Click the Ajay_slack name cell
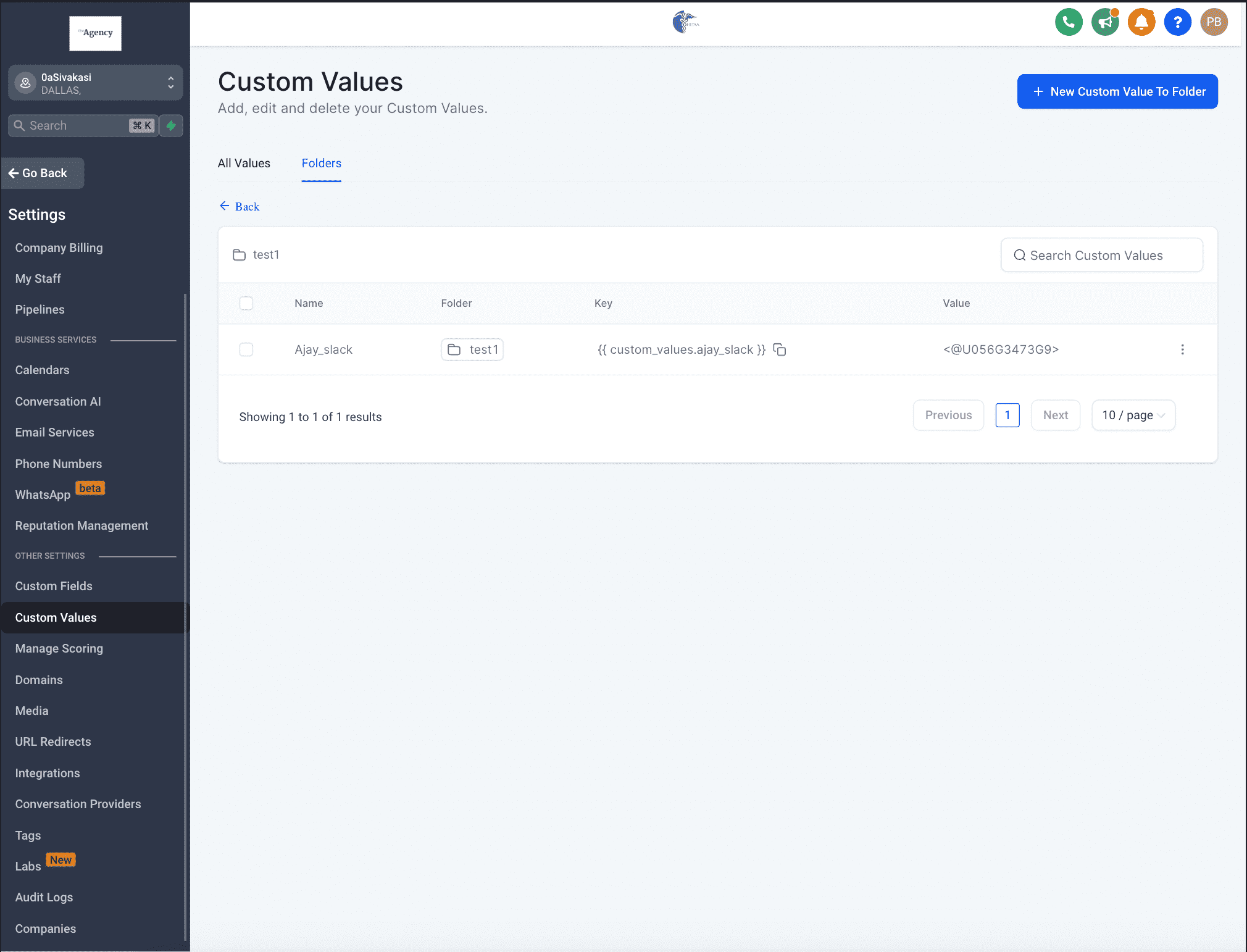The width and height of the screenshot is (1247, 952). (323, 350)
